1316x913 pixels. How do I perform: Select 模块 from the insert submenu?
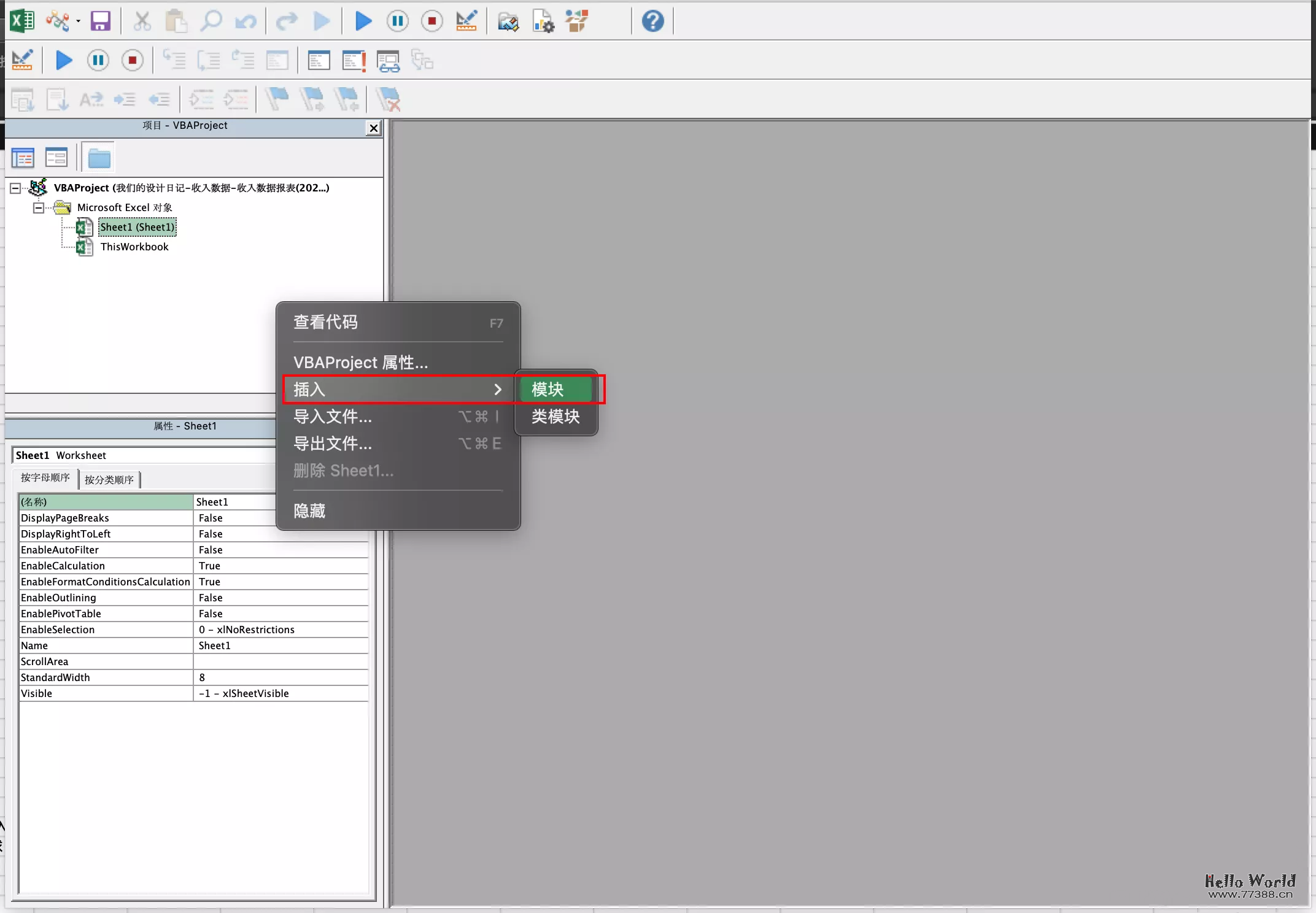pos(554,389)
